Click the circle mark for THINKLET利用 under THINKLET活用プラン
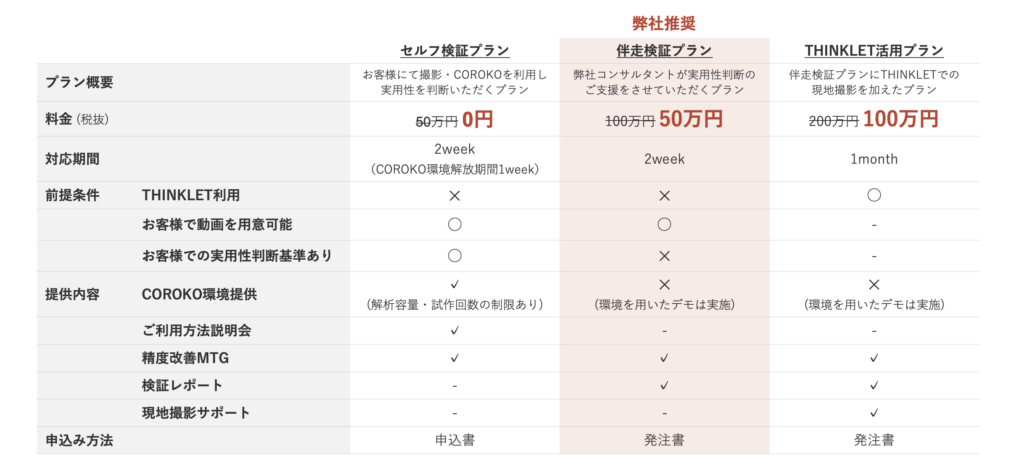Image resolution: width=1024 pixels, height=466 pixels. [874, 195]
